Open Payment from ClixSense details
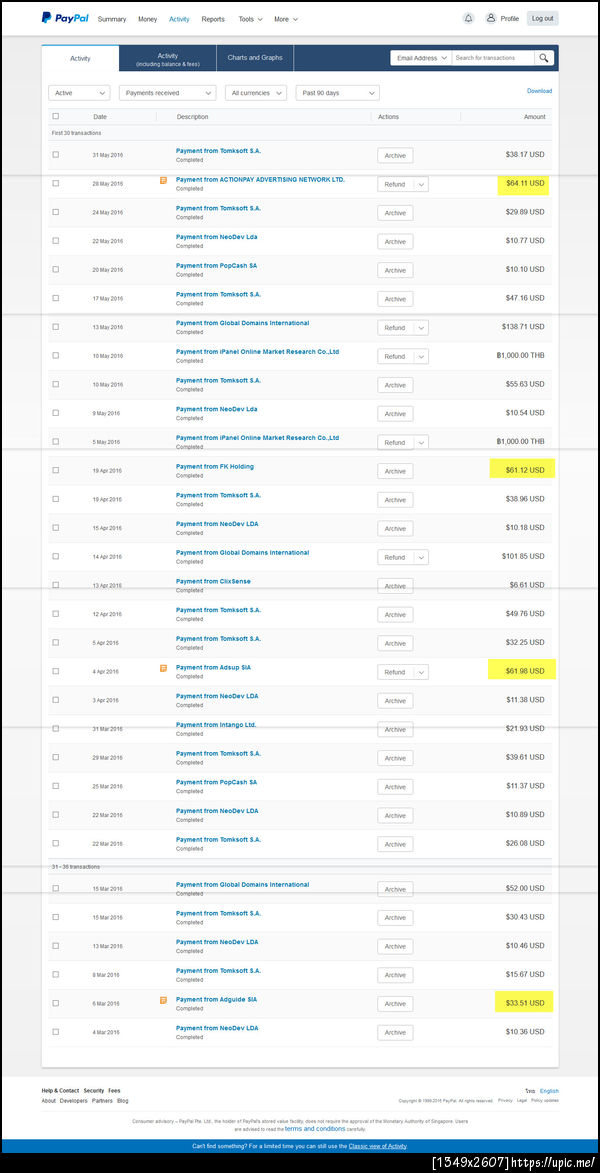The width and height of the screenshot is (600, 1173). coord(215,581)
